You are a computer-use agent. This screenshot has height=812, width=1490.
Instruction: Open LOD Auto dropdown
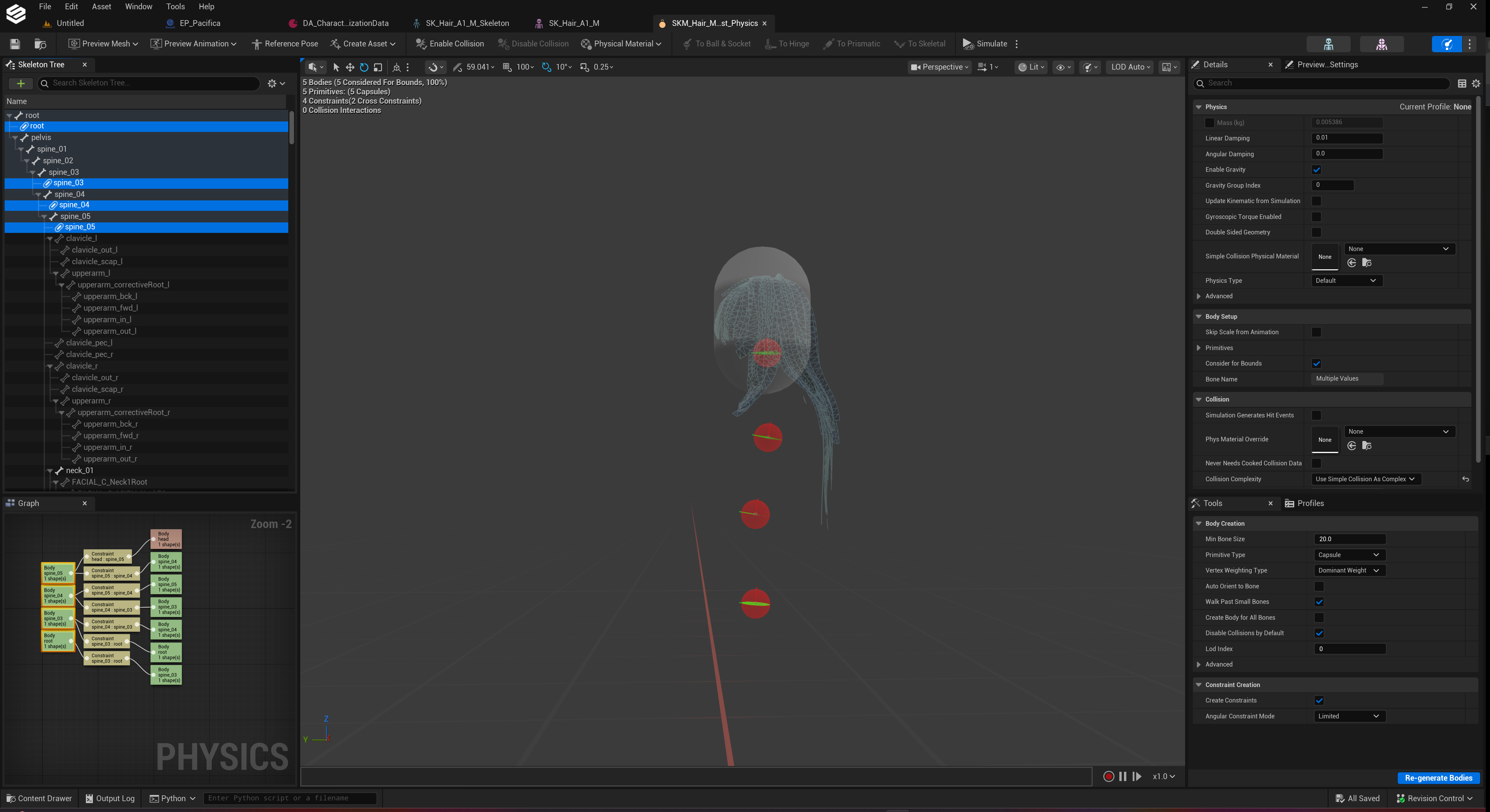[1131, 67]
